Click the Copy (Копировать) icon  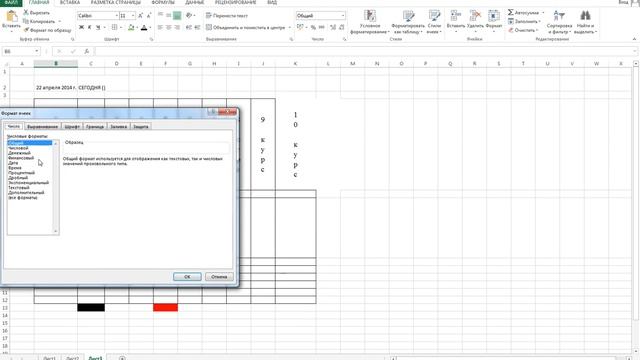pyautogui.click(x=26, y=21)
